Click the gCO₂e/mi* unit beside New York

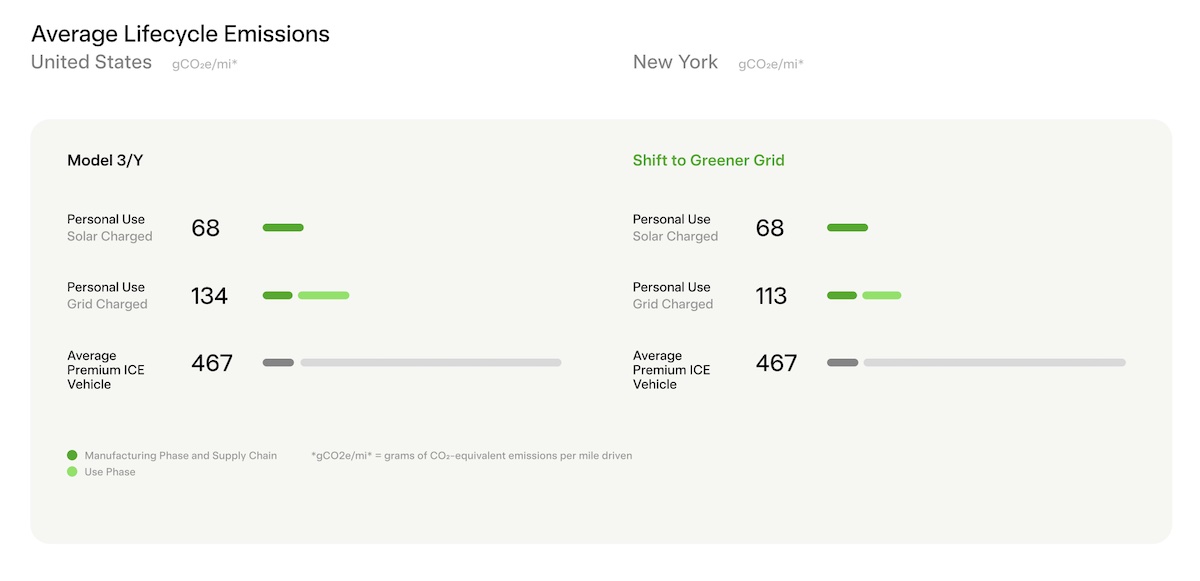click(x=771, y=65)
